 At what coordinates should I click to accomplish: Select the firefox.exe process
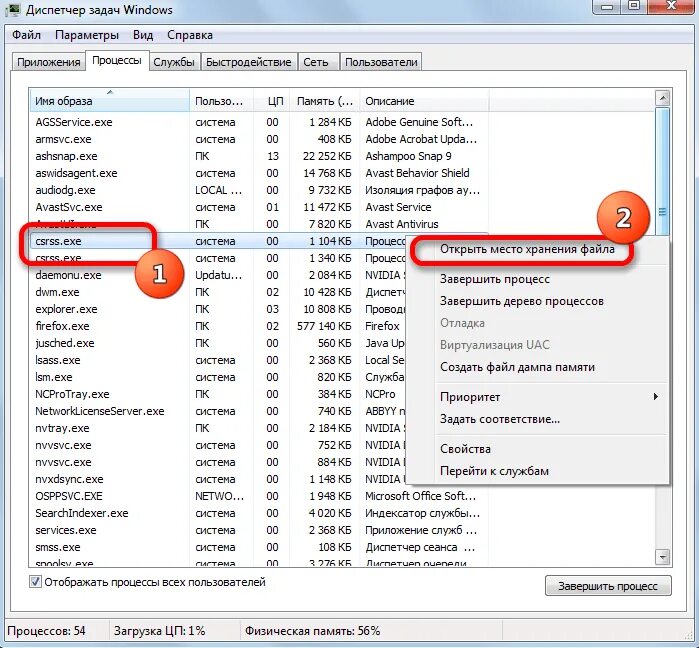point(62,326)
